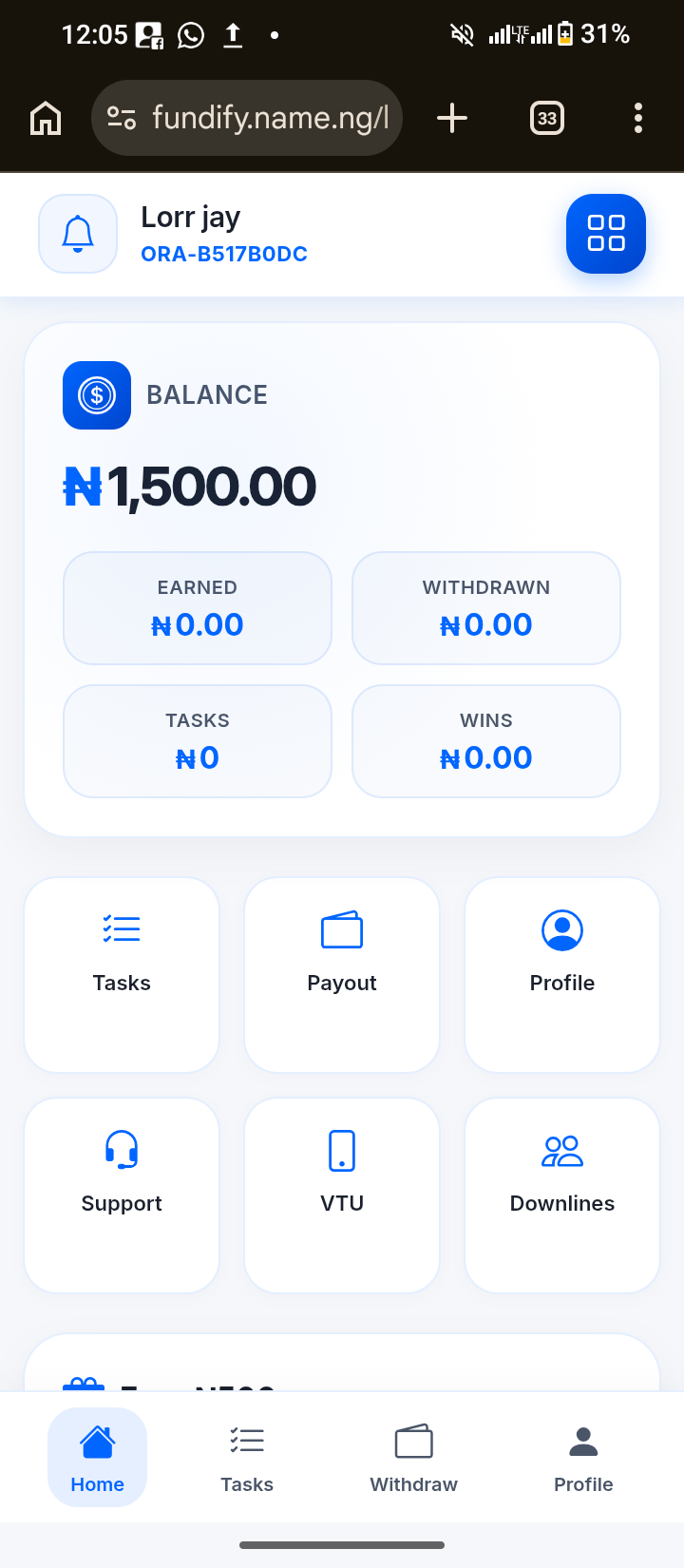Open the blue grid menu button
This screenshot has width=684, height=1568.
606,234
